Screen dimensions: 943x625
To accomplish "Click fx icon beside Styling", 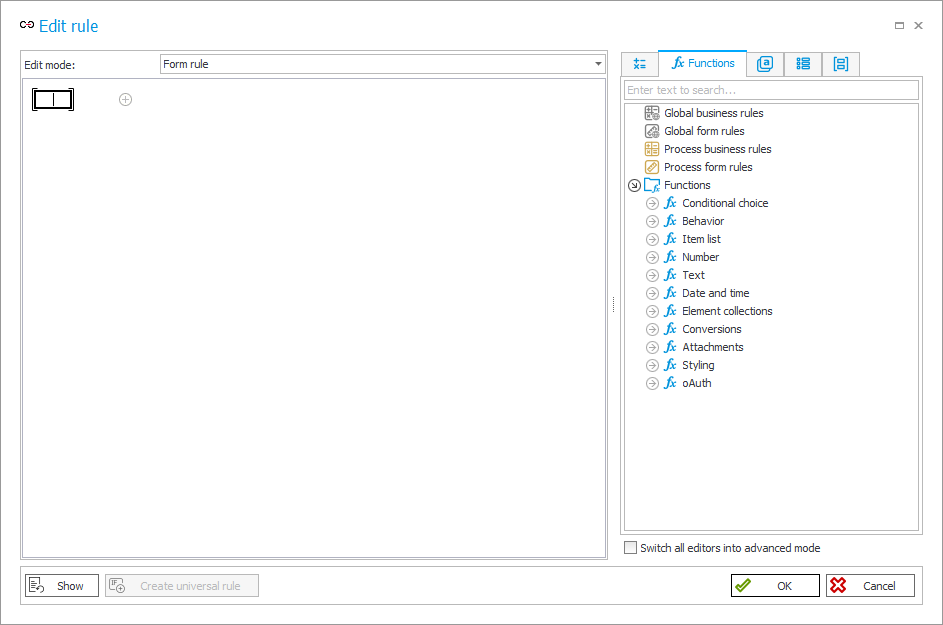I will (671, 366).
